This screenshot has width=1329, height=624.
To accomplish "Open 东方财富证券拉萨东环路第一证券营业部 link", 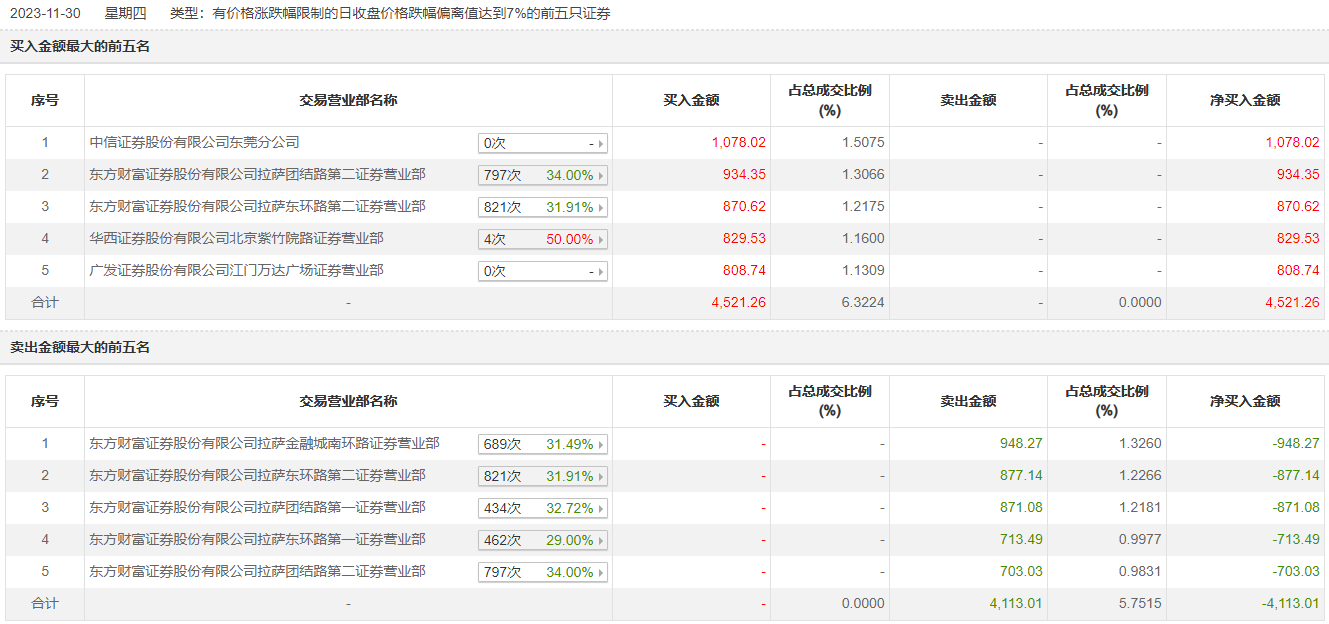I will pyautogui.click(x=257, y=540).
